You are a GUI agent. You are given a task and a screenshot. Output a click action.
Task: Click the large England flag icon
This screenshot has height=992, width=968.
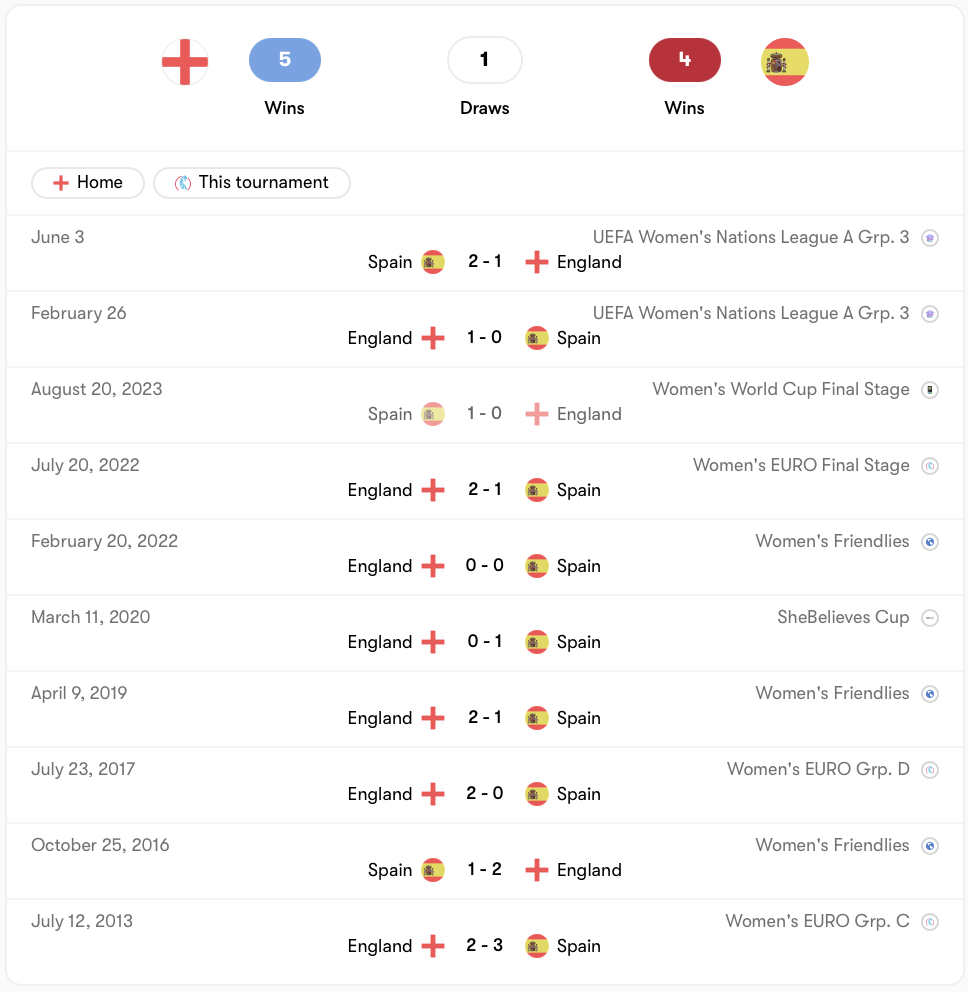185,61
